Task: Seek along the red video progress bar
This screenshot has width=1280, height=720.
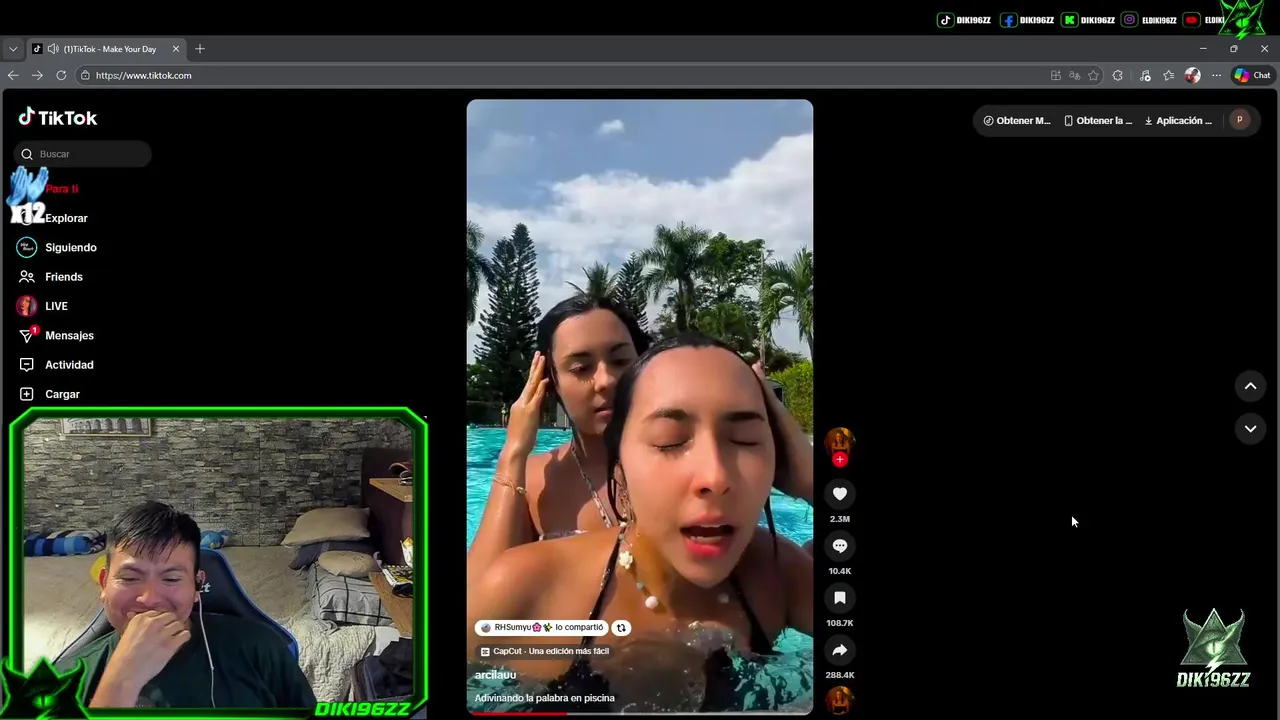Action: pyautogui.click(x=640, y=713)
